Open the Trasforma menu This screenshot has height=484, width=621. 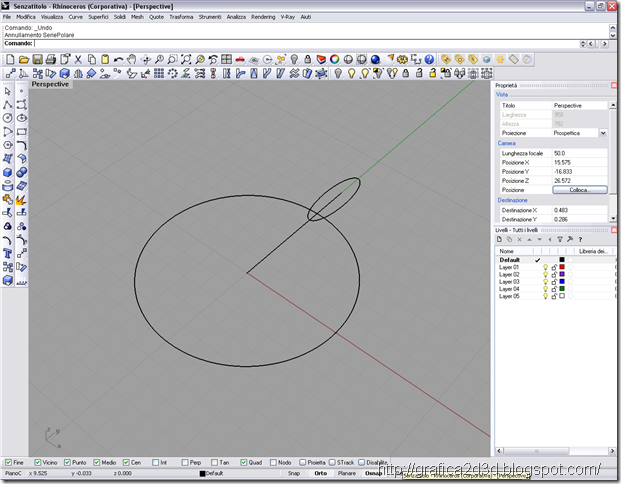[x=181, y=17]
